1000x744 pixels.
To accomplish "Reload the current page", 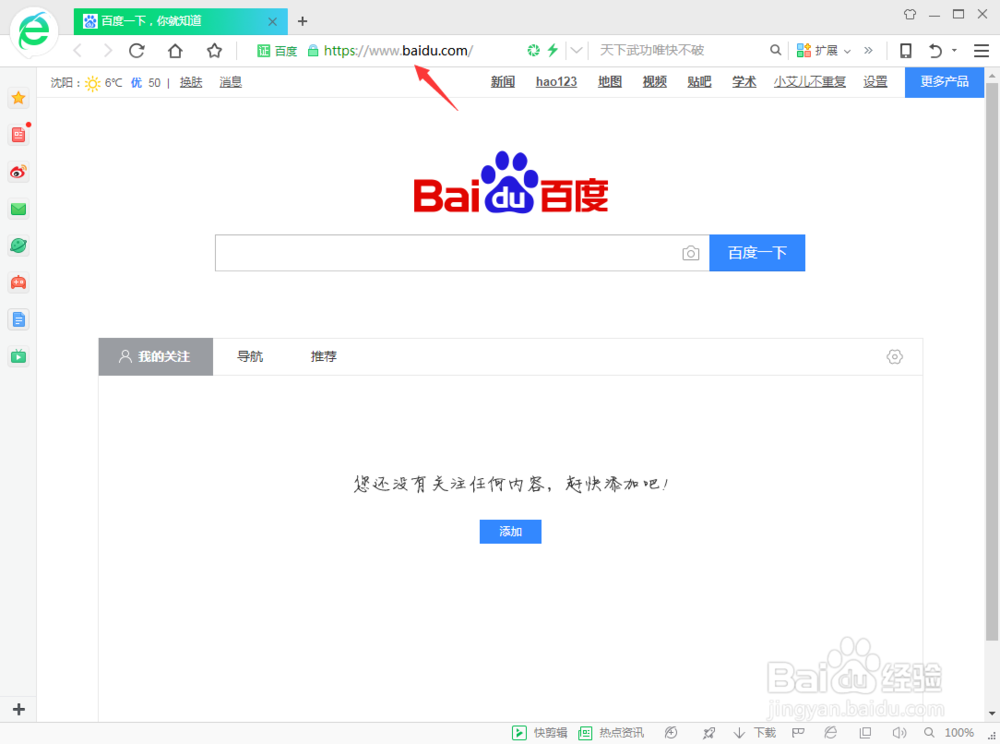I will (x=137, y=50).
